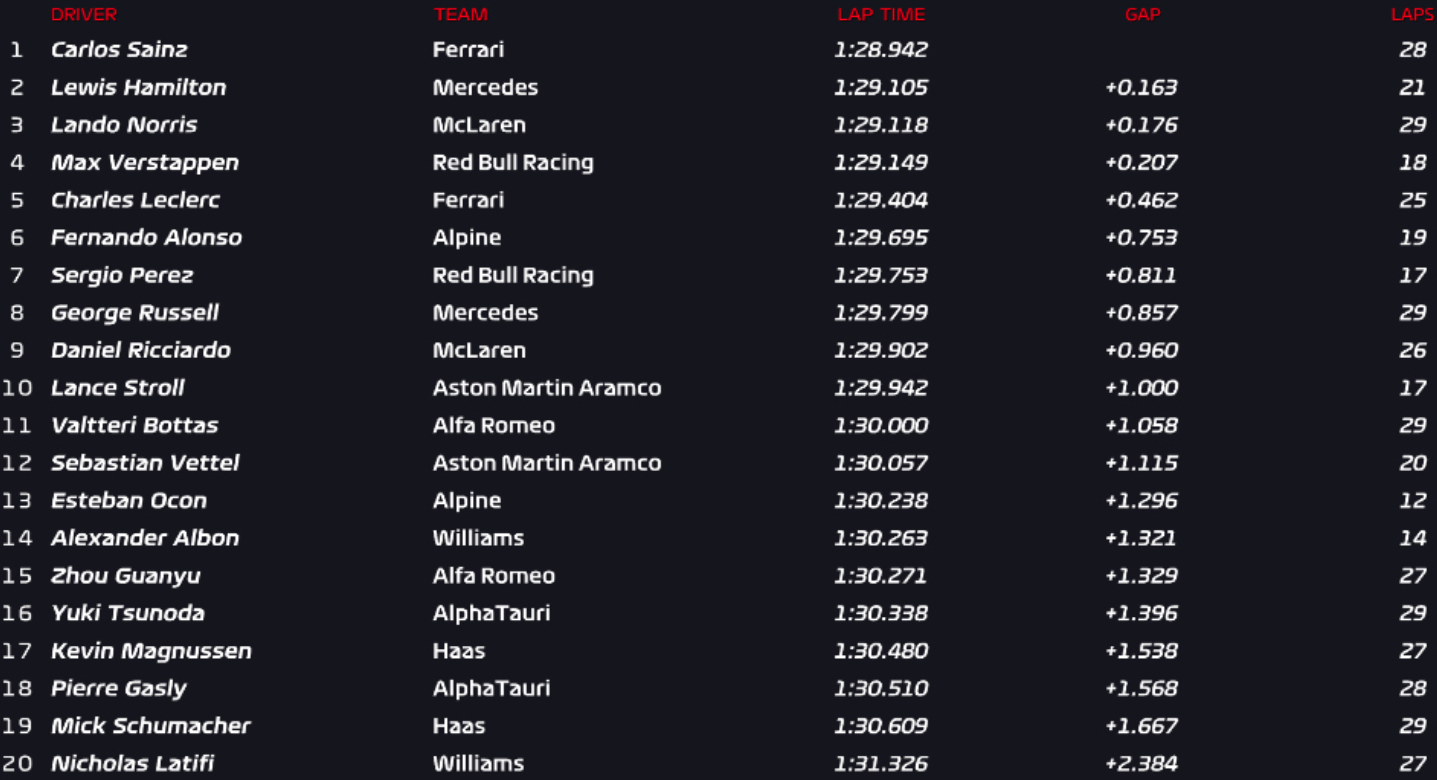Click the TEAM column header
The height and width of the screenshot is (780, 1437).
461,14
